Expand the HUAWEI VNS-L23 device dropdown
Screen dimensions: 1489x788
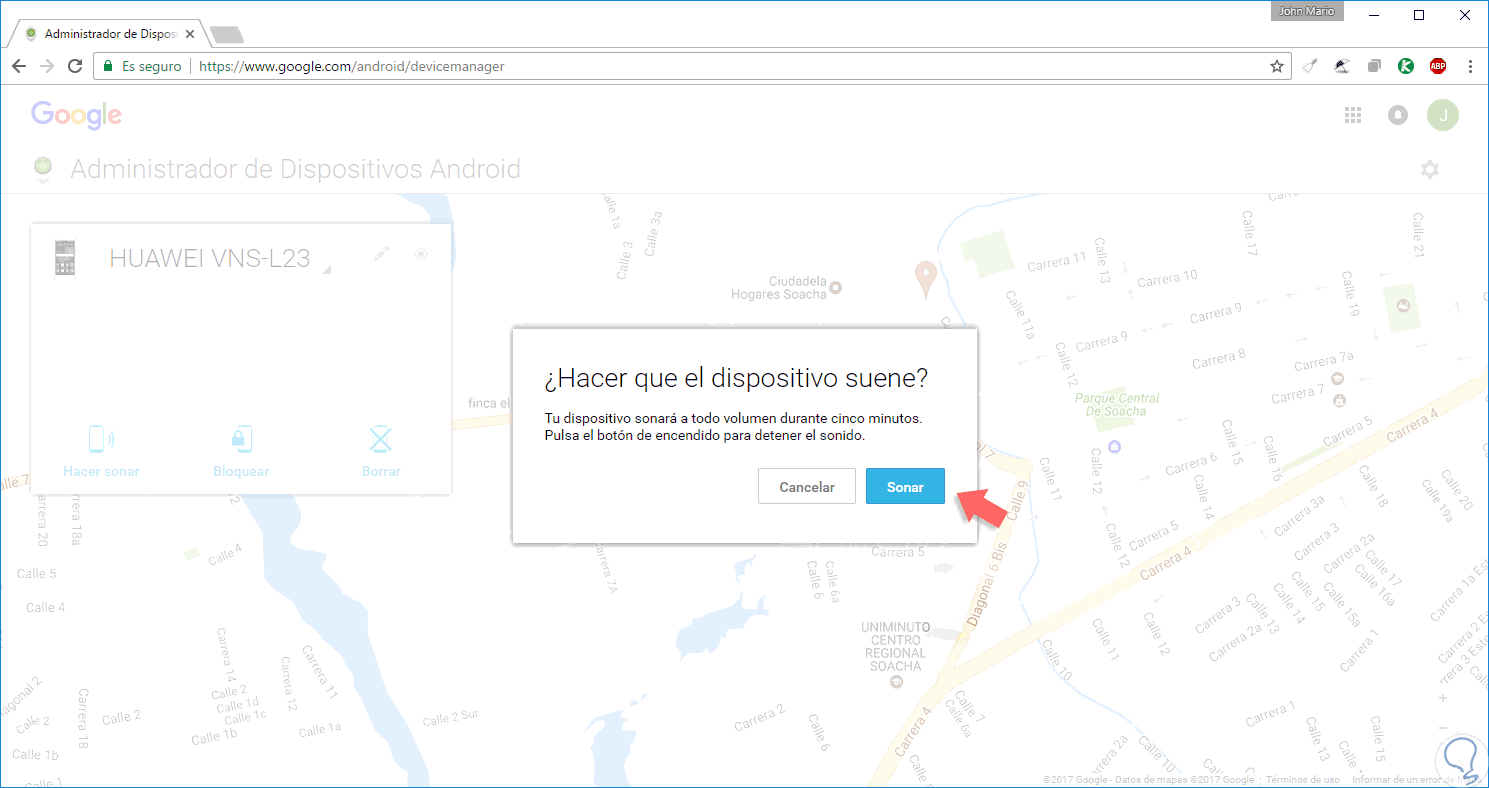327,270
